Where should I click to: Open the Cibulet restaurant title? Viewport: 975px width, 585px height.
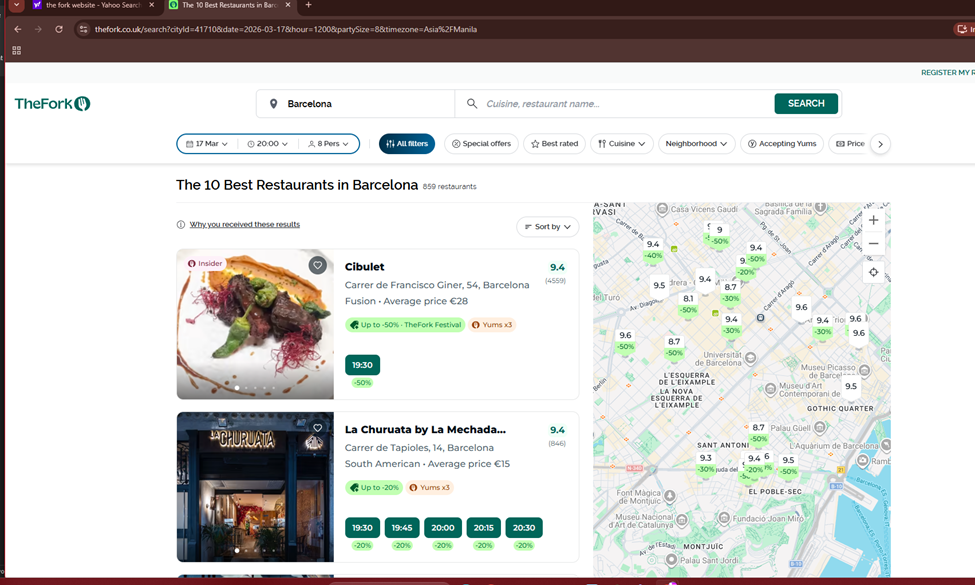364,267
